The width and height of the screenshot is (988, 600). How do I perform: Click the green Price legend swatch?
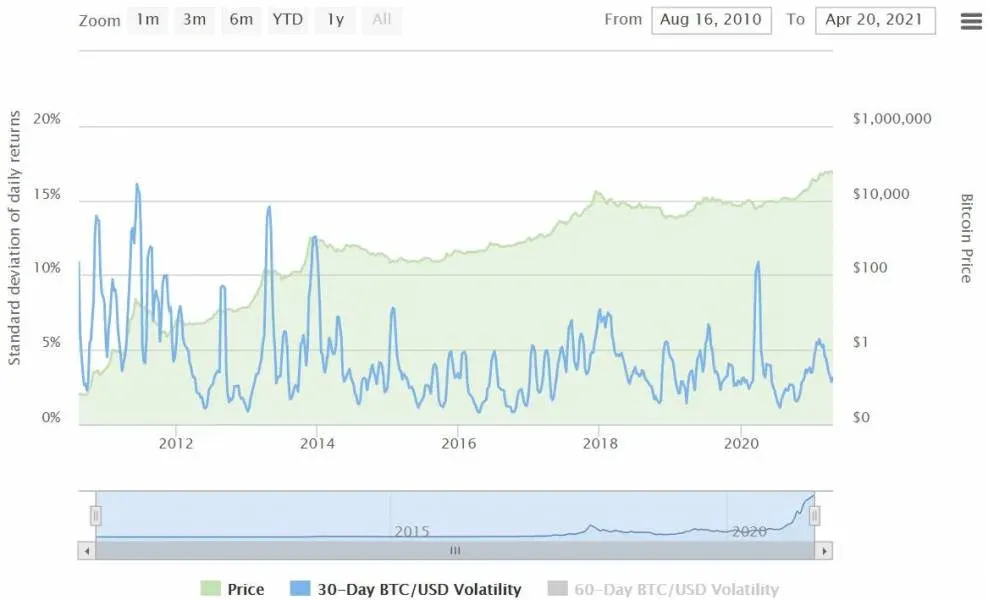(x=210, y=589)
